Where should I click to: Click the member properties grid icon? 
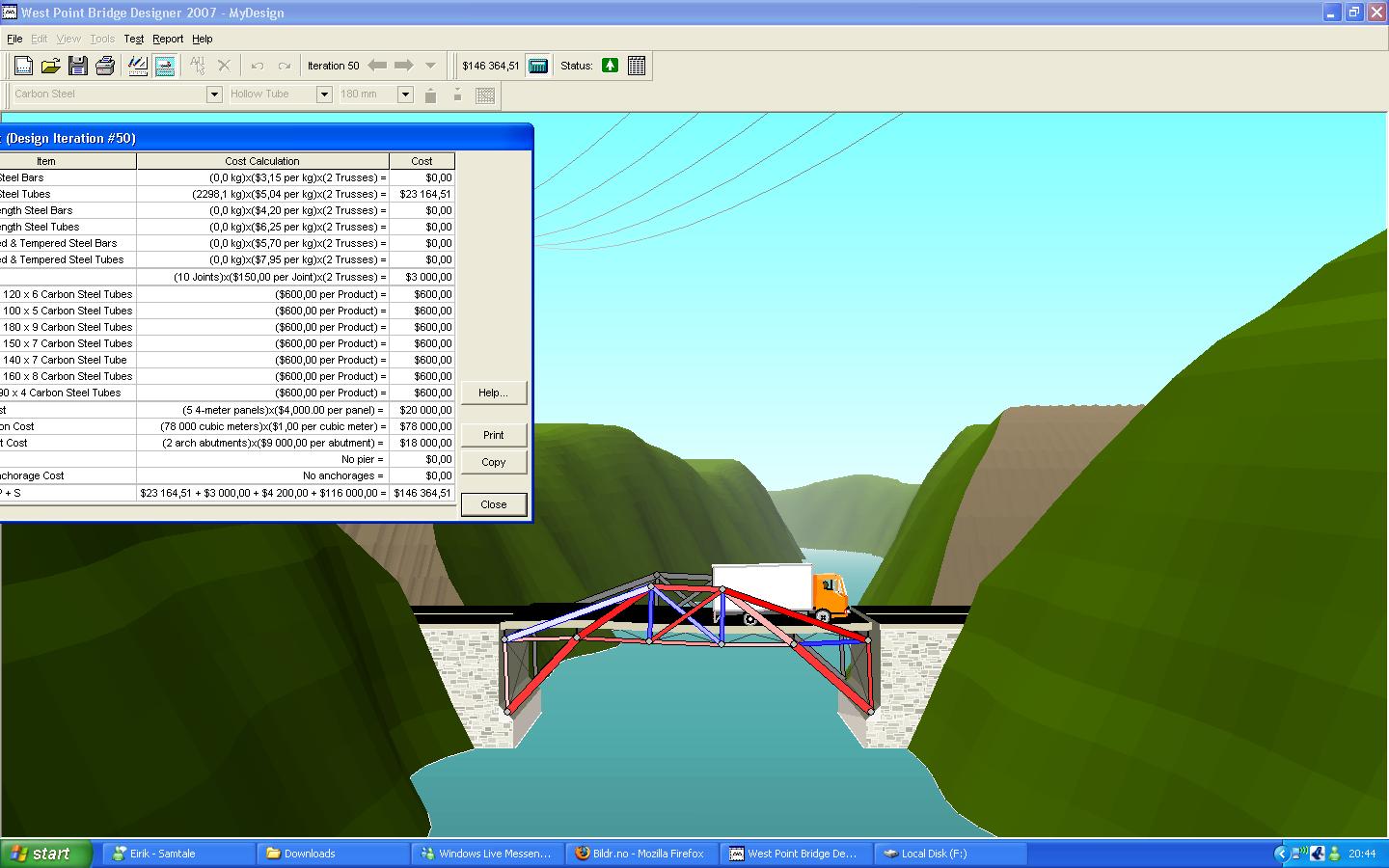coord(485,95)
